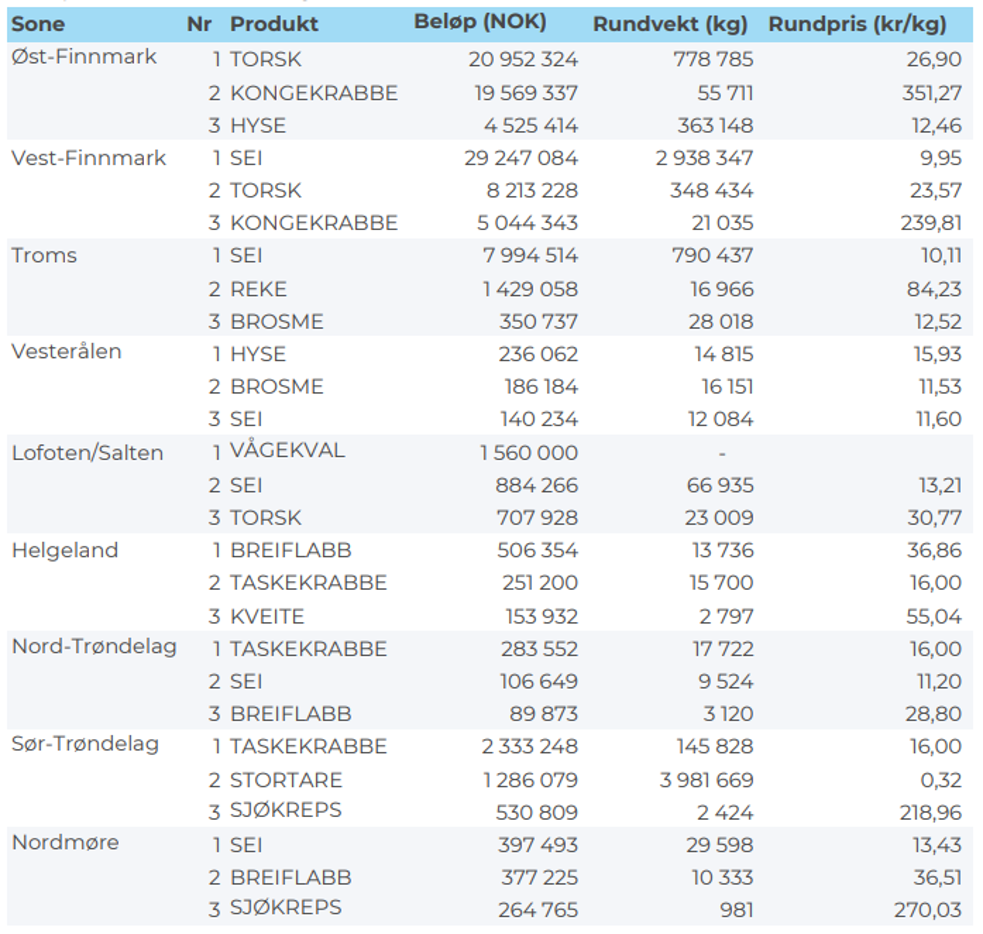Click the Øst-Finnmark zone cell
Image resolution: width=983 pixels, height=934 pixels.
point(84,57)
